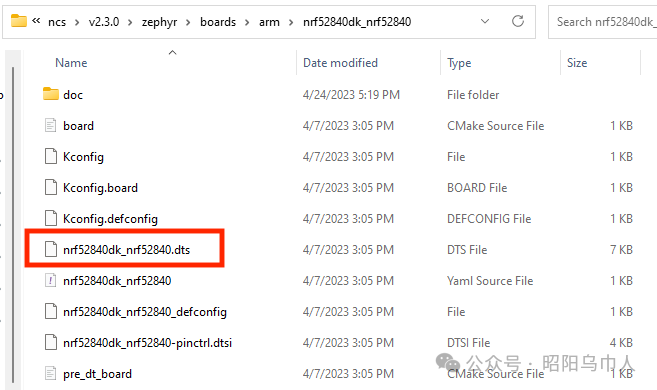Click the Search nrf52840dk search box
This screenshot has width=657, height=390.
[603, 22]
